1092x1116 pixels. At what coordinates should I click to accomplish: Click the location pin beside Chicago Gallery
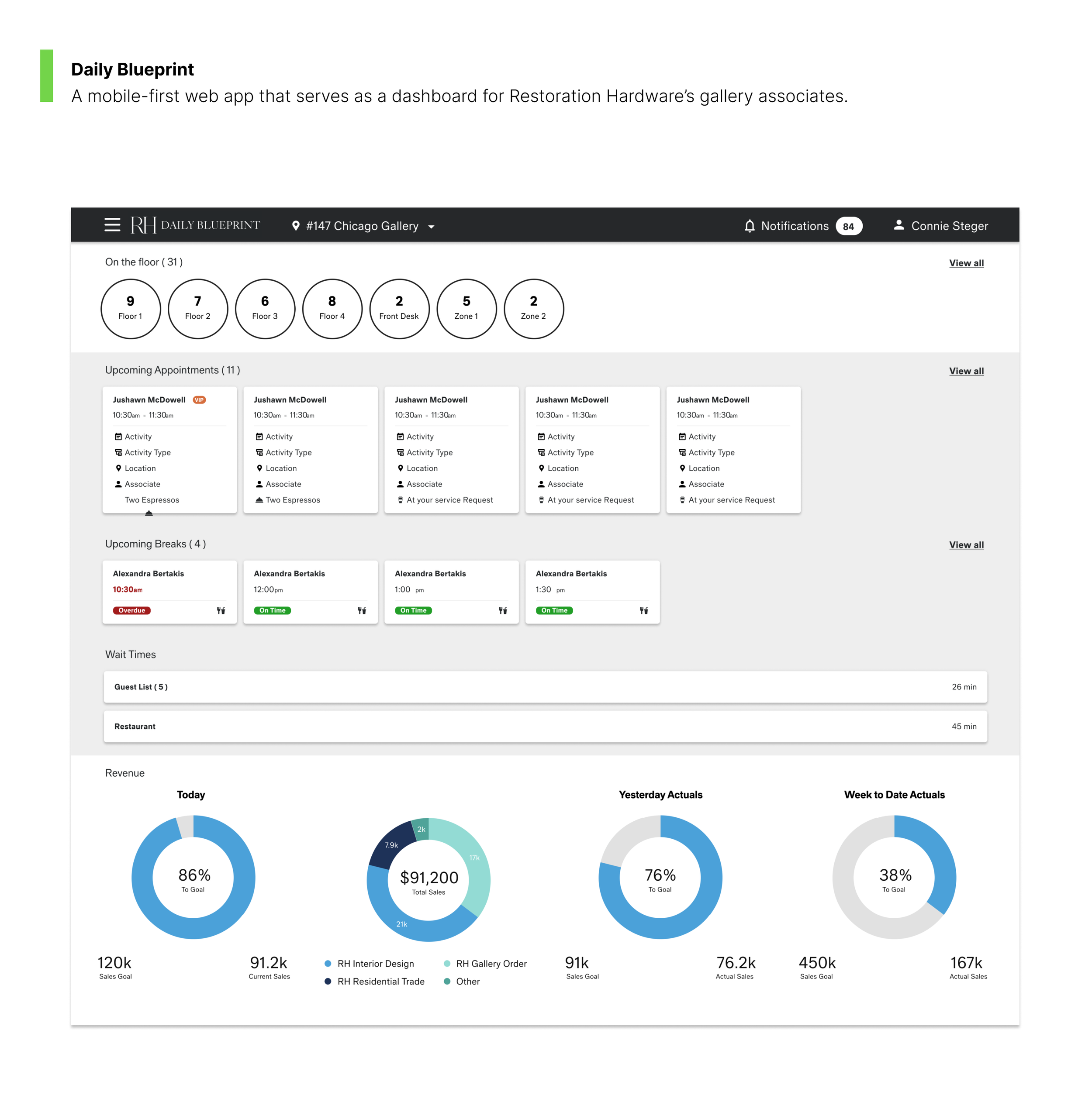click(296, 226)
